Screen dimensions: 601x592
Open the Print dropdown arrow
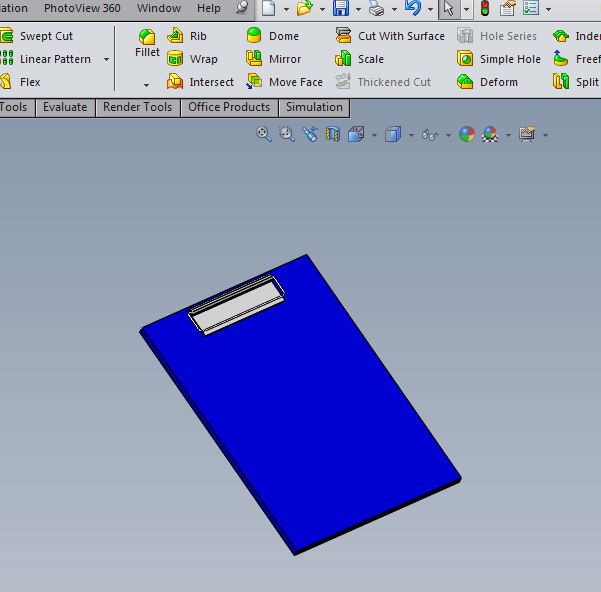tap(394, 9)
